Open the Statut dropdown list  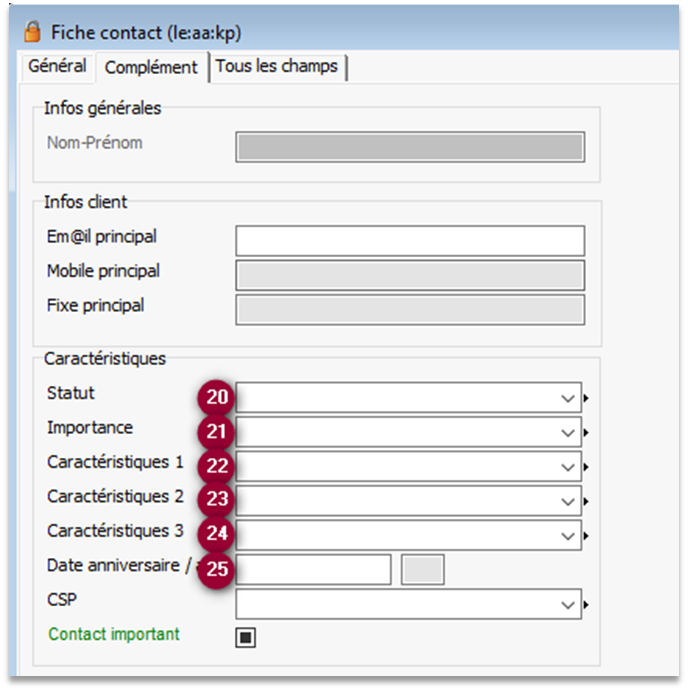(568, 398)
